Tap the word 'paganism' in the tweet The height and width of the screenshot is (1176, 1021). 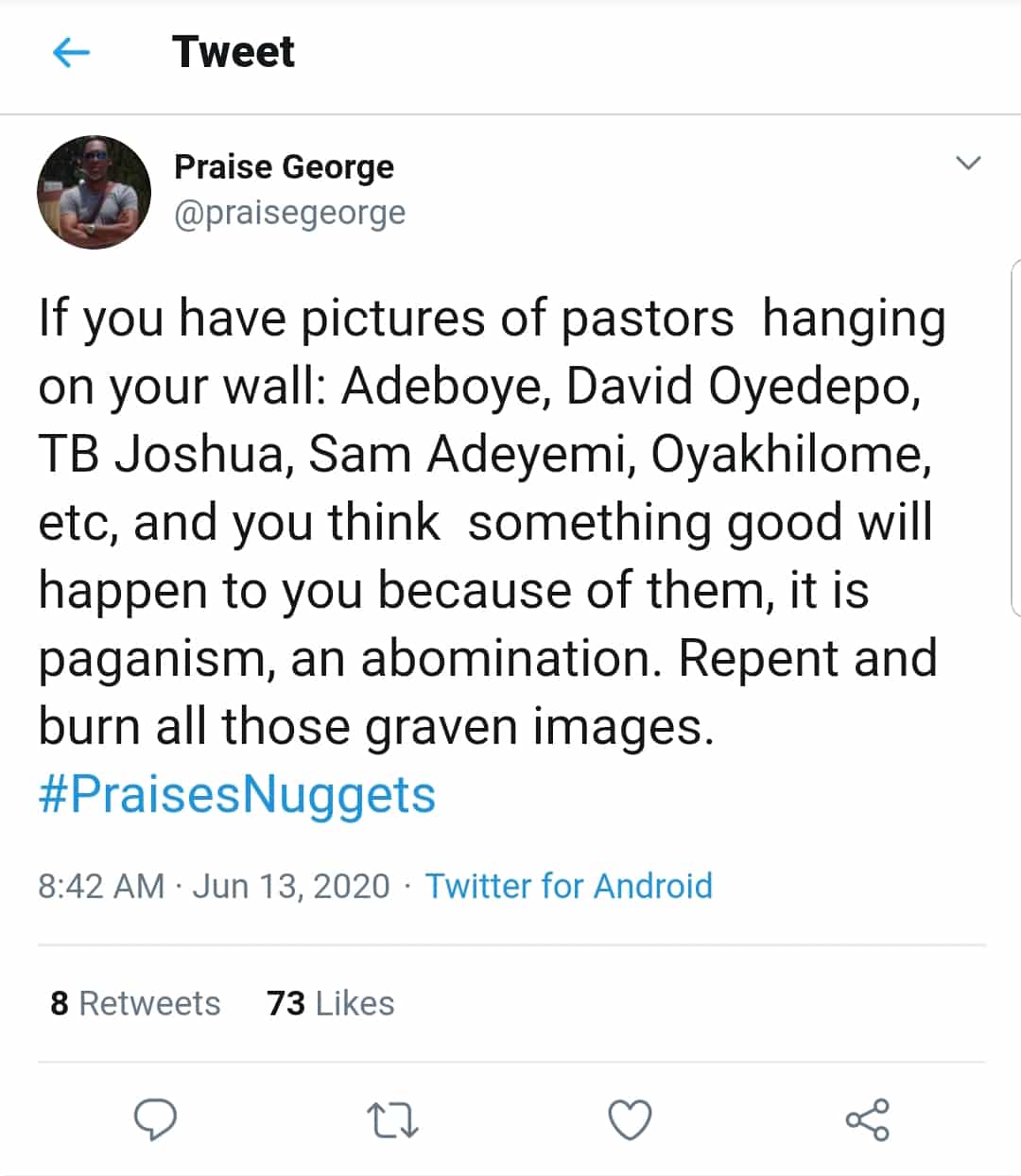pyautogui.click(x=157, y=659)
